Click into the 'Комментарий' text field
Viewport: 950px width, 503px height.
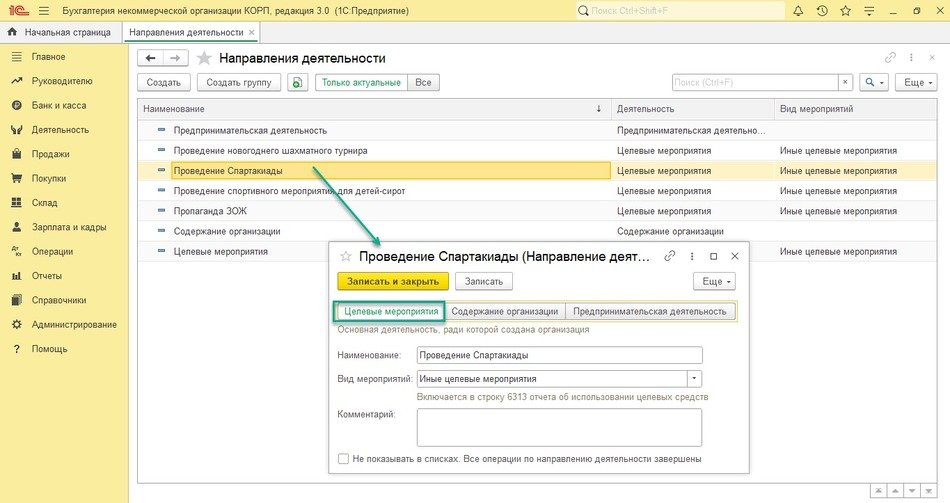(559, 427)
